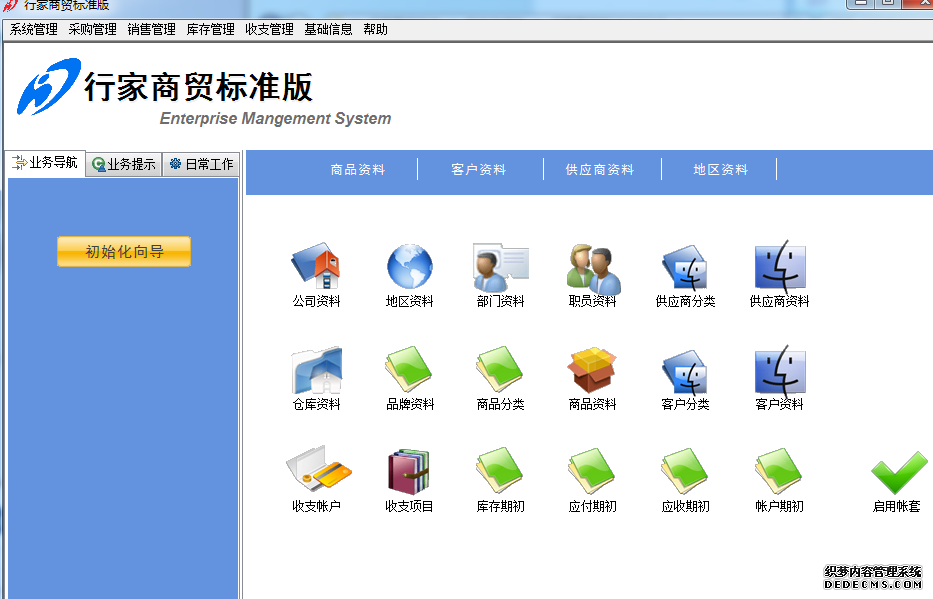Open the 库存管理 menu
Viewport: 933px width, 599px height.
point(210,29)
